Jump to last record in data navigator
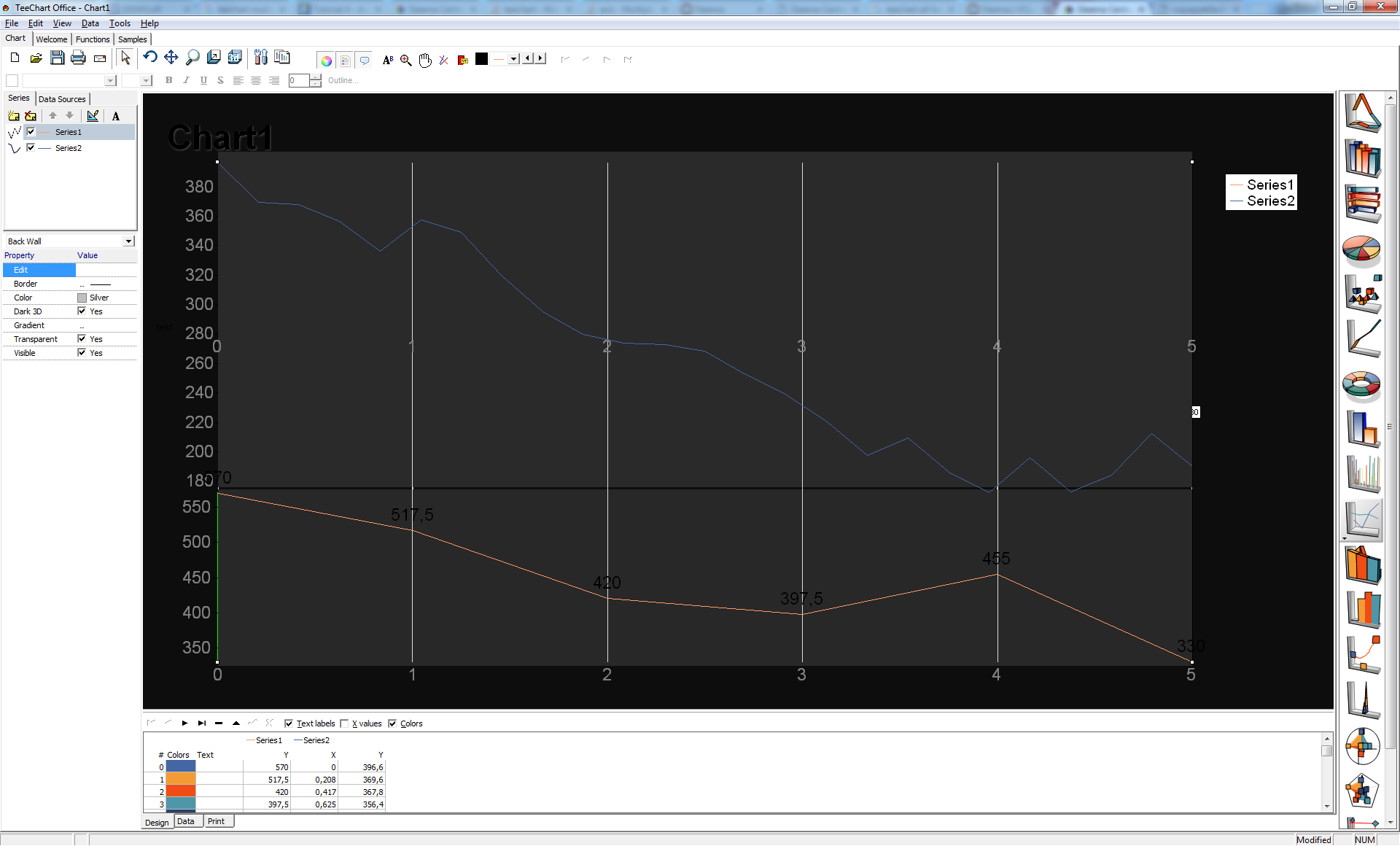1400x846 pixels. coord(202,723)
